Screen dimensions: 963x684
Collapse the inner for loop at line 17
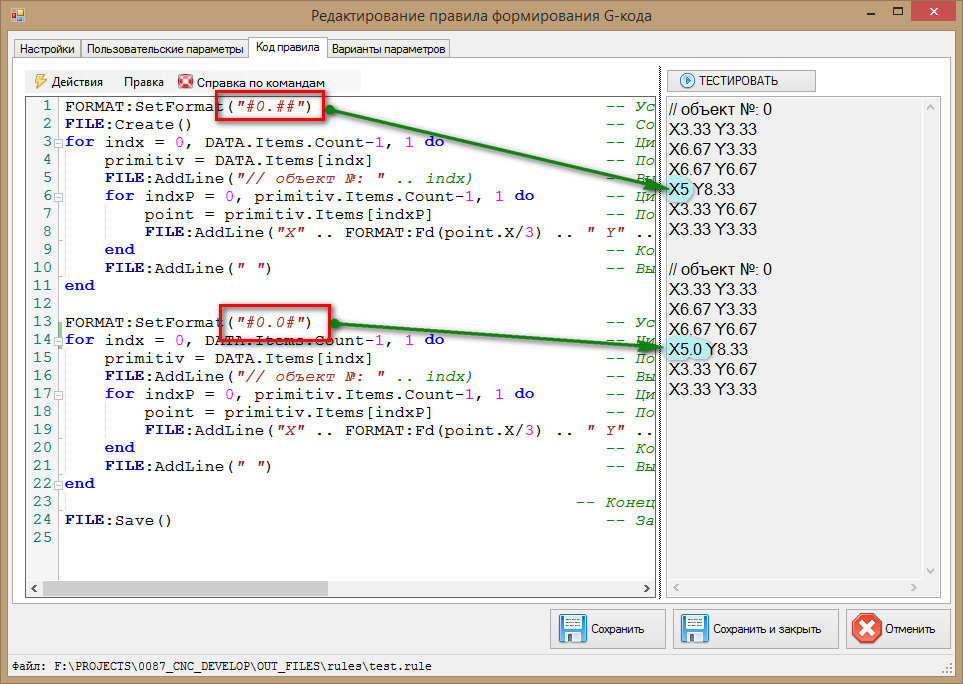(58, 395)
